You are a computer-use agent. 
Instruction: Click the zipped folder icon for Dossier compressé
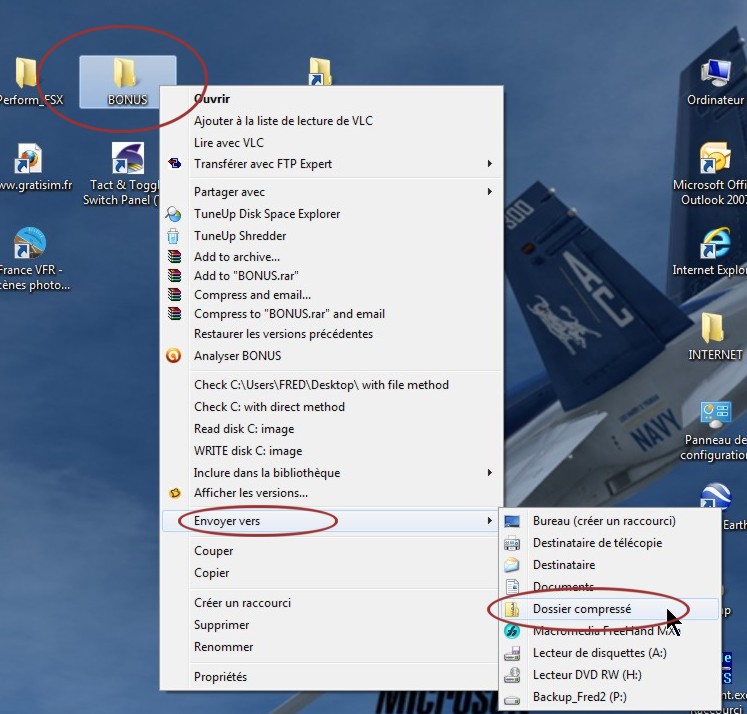(x=512, y=609)
